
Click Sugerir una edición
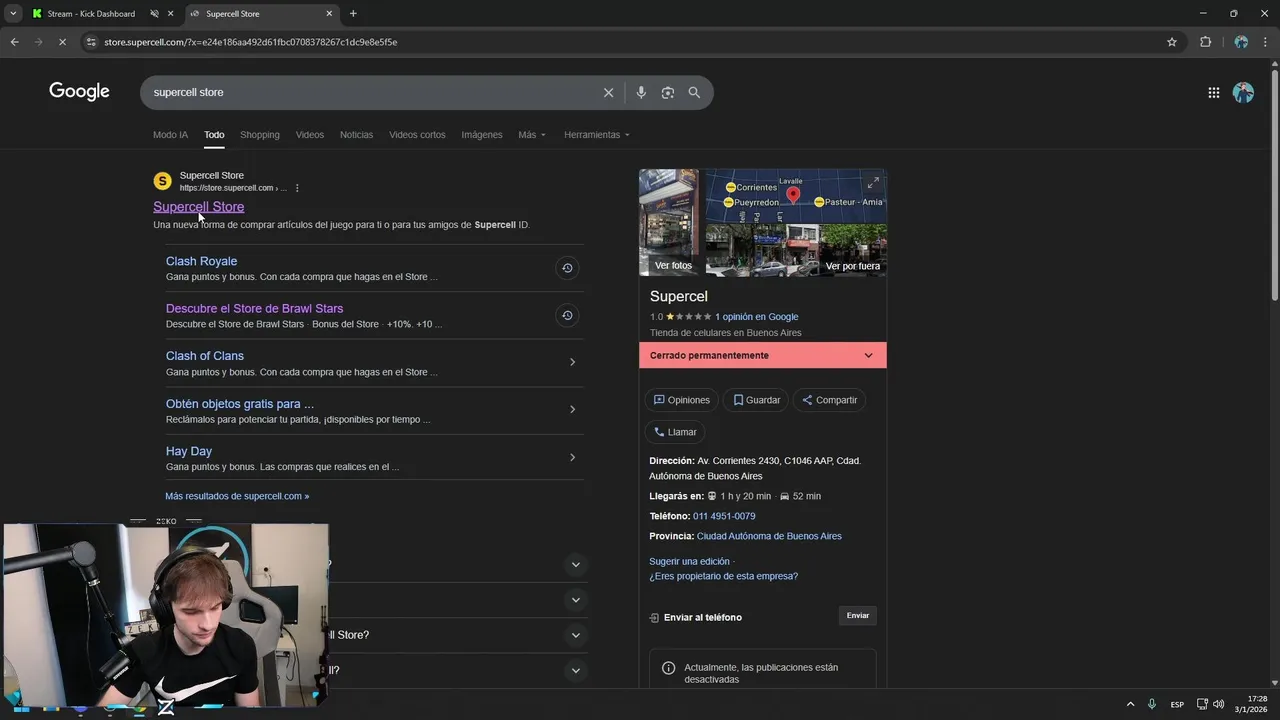[689, 561]
